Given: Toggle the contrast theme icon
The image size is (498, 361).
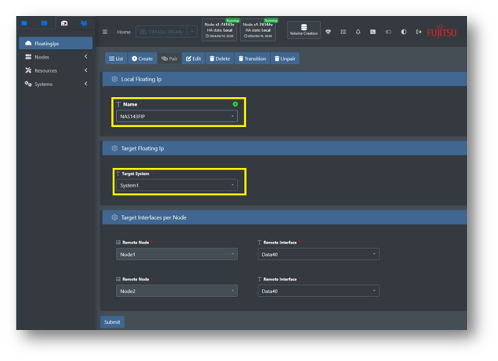Looking at the screenshot, I should 404,32.
